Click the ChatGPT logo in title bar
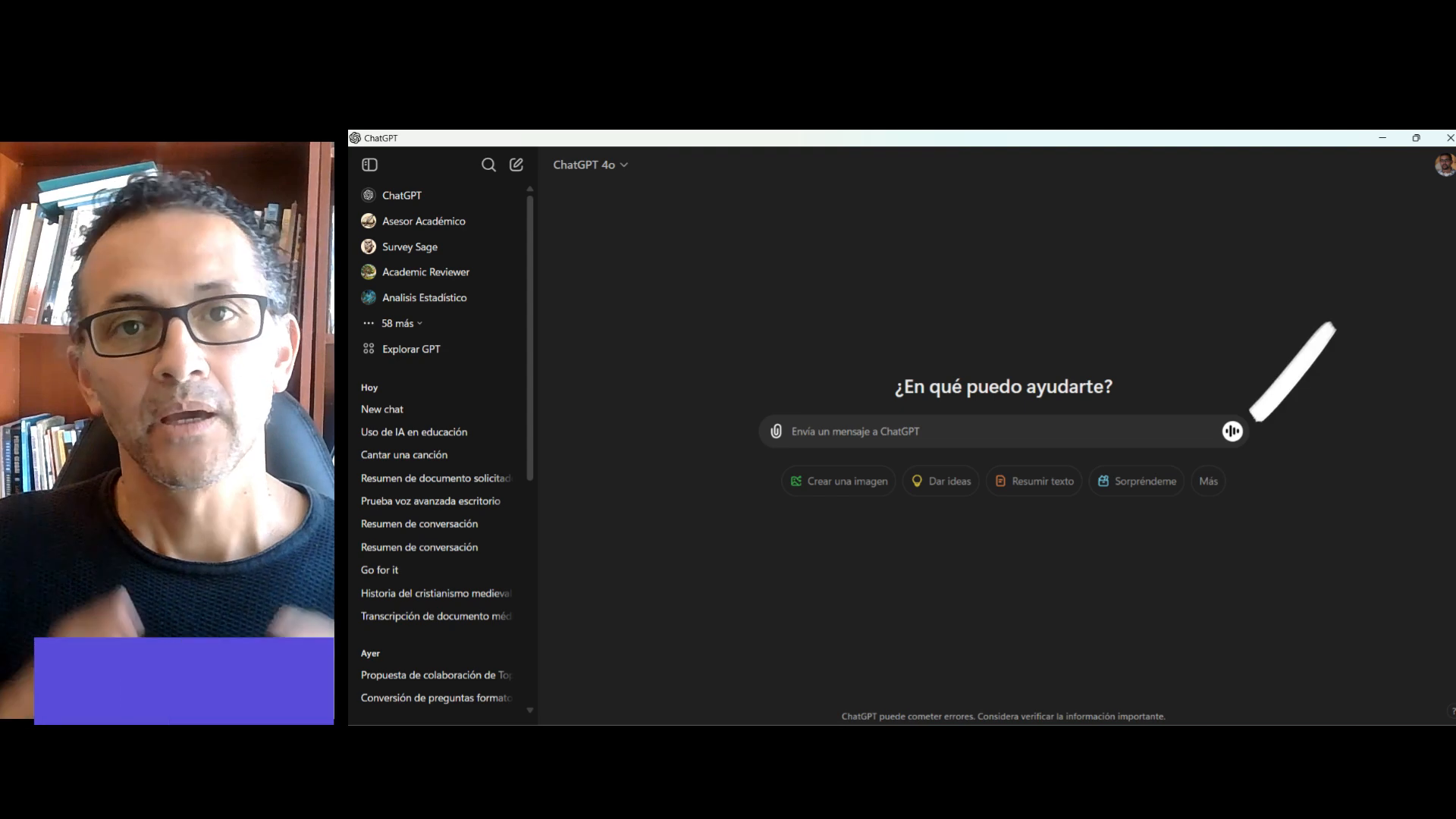Viewport: 1456px width, 819px height. [x=355, y=138]
